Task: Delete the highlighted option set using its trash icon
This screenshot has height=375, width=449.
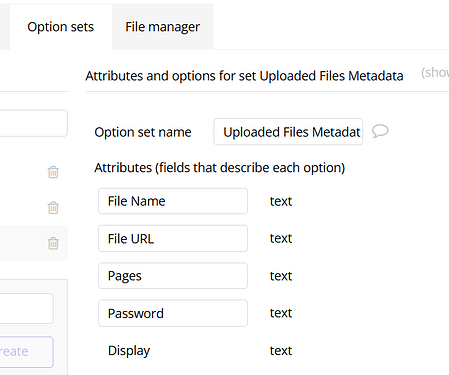Action: (x=53, y=243)
